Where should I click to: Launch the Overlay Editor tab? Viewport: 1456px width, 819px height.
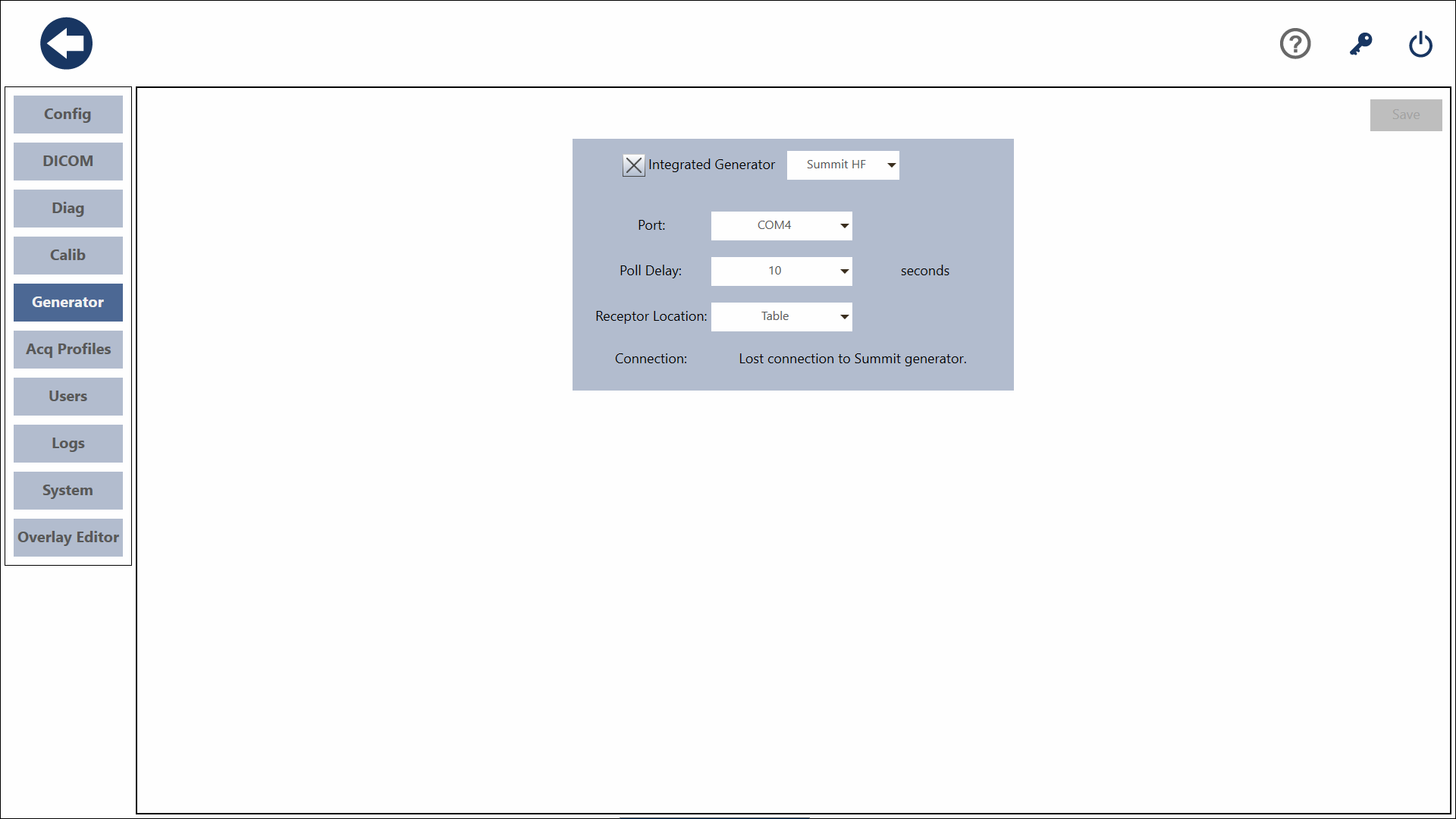[68, 538]
